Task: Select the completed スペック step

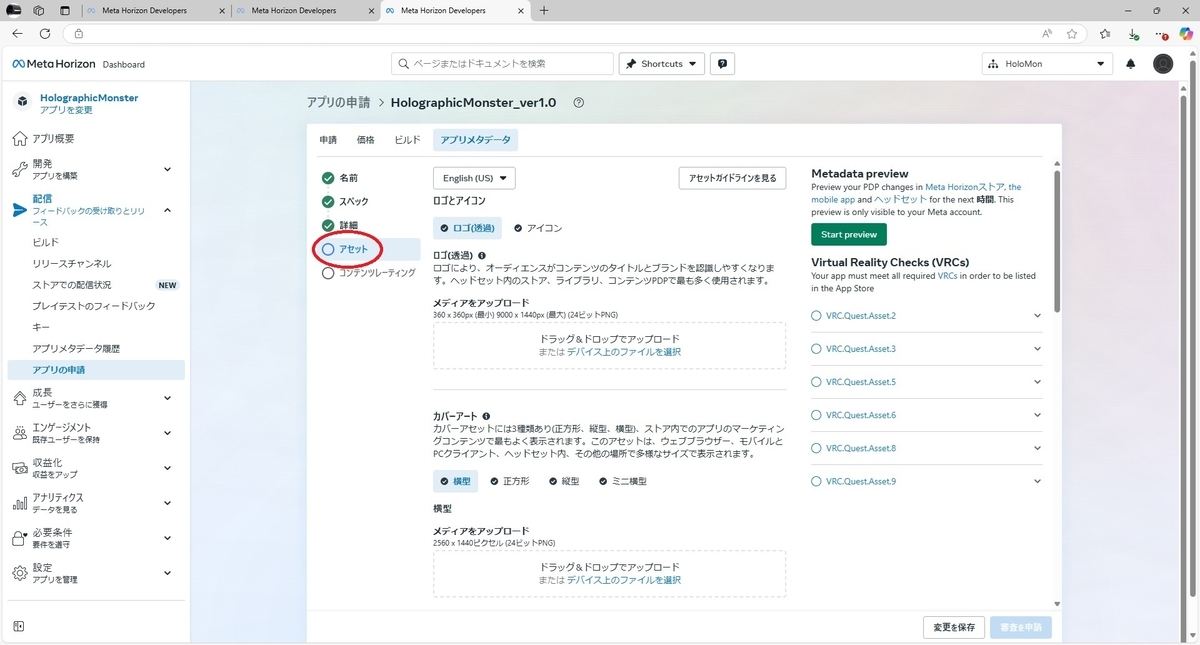Action: coord(345,202)
